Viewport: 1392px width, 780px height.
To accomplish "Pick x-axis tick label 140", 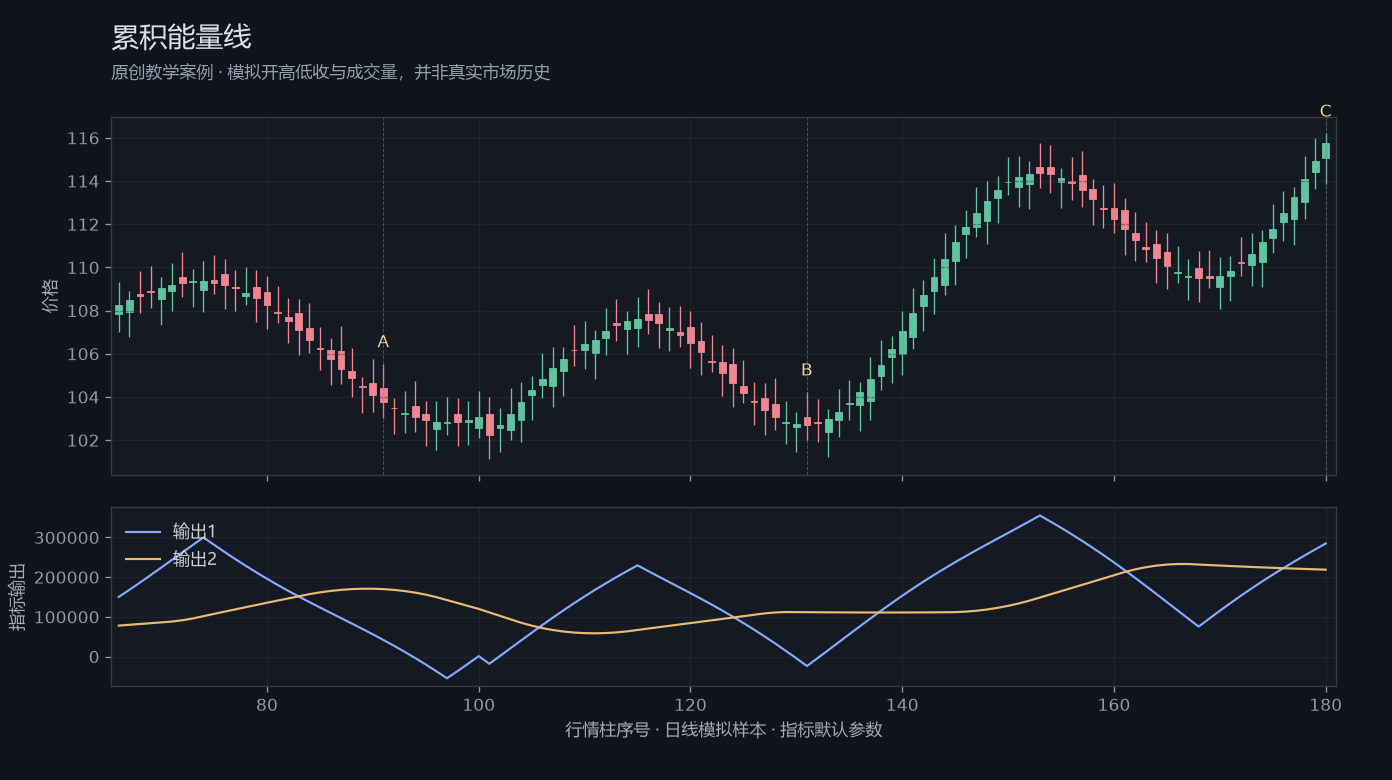I will 902,704.
